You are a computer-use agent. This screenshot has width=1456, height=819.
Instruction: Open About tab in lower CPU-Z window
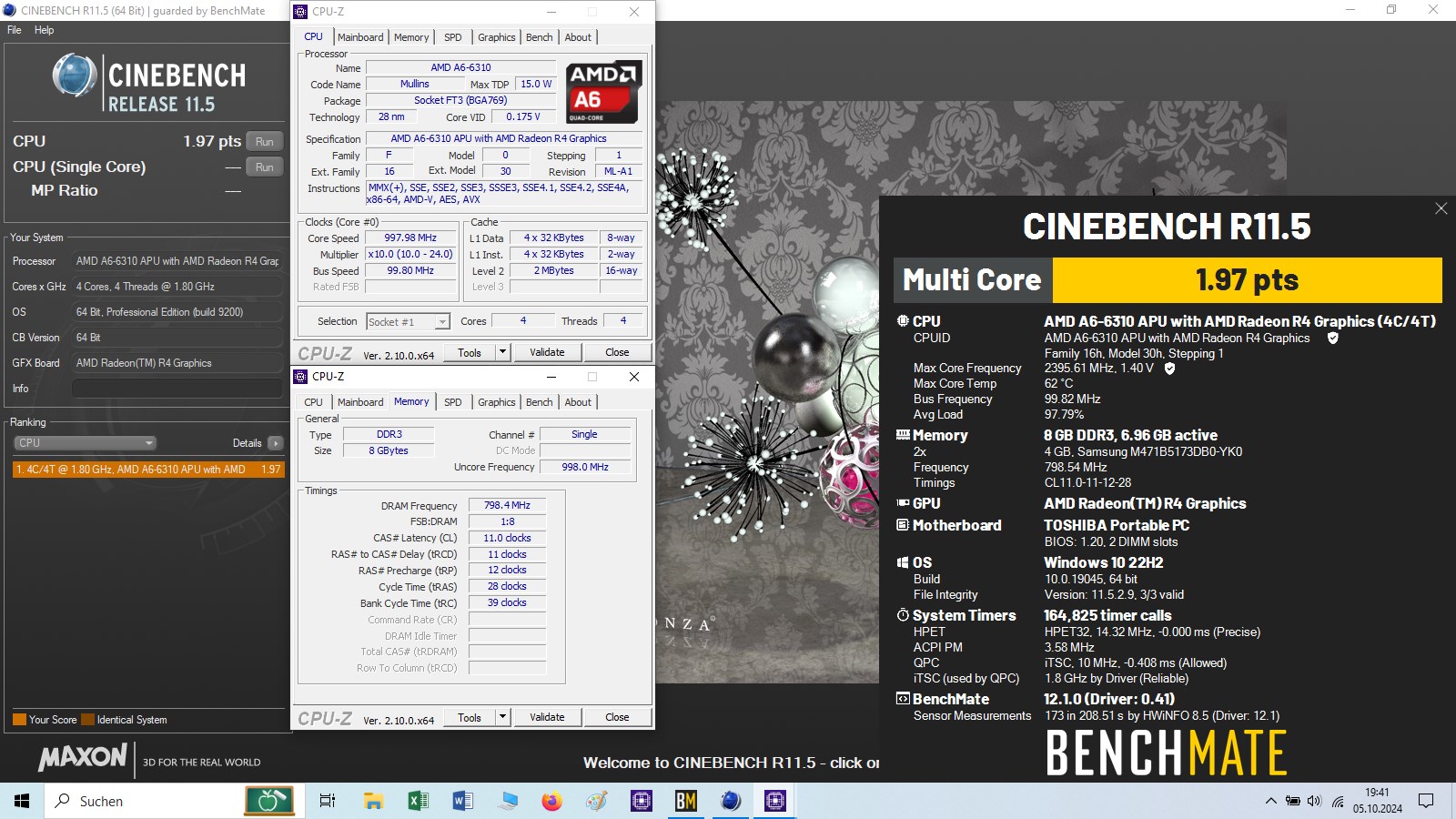578,402
